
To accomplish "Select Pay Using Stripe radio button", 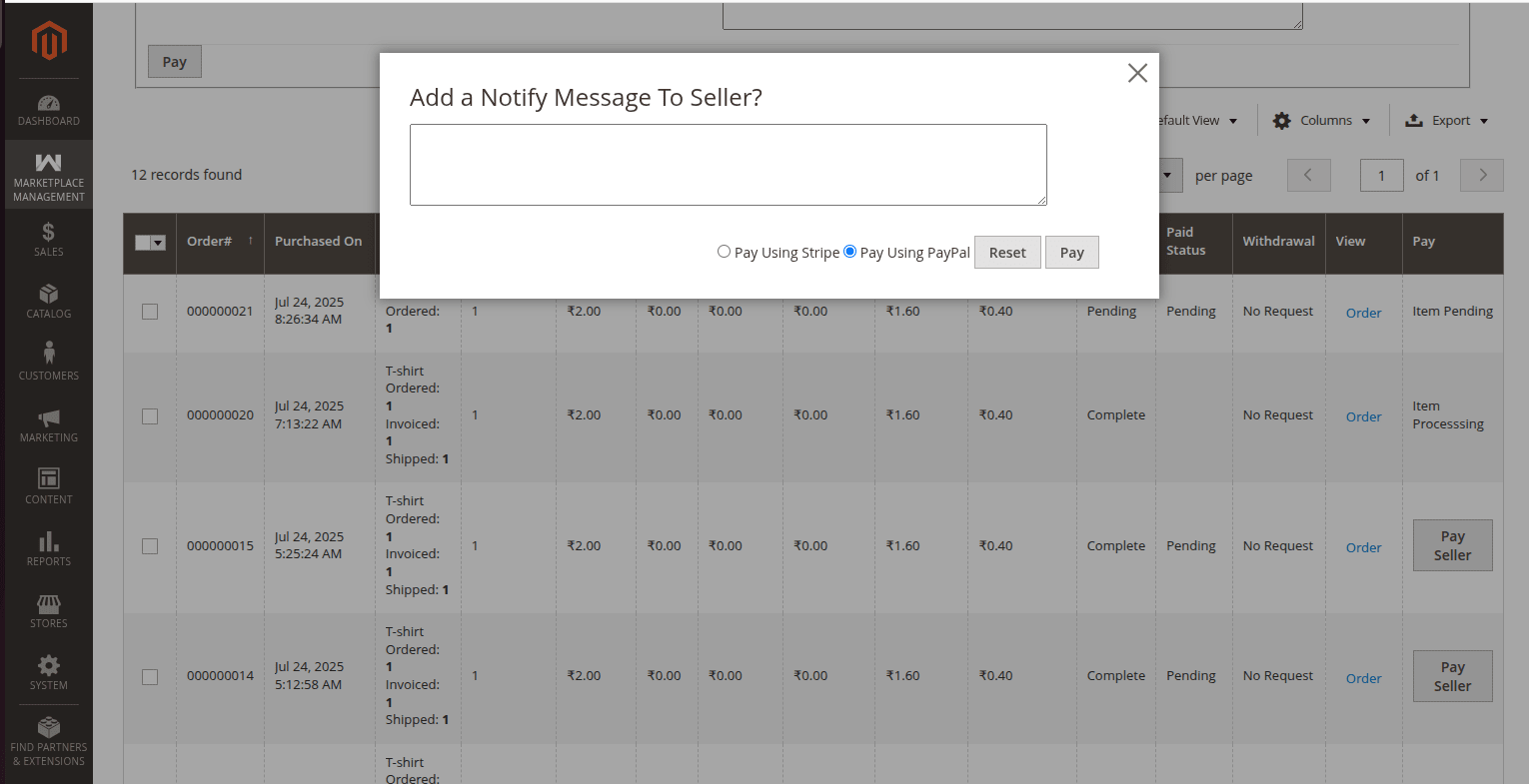I will tap(724, 252).
